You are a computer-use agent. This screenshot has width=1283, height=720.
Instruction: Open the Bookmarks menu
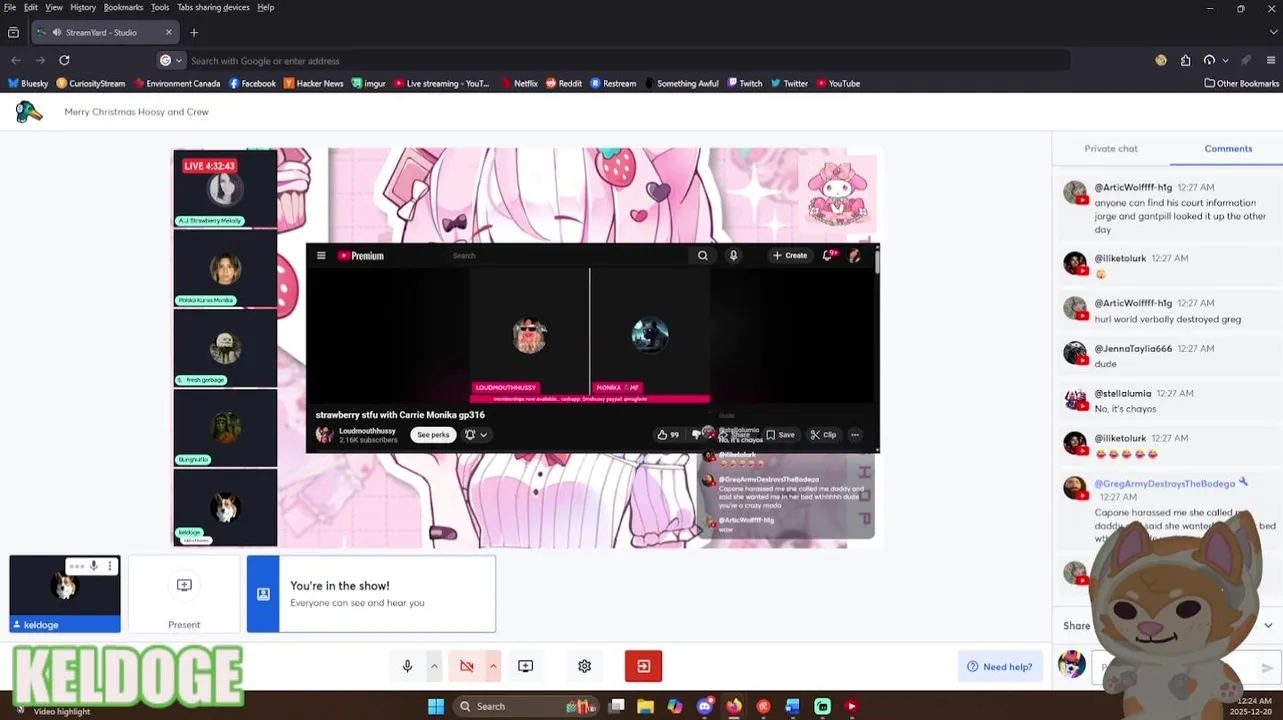coord(123,7)
